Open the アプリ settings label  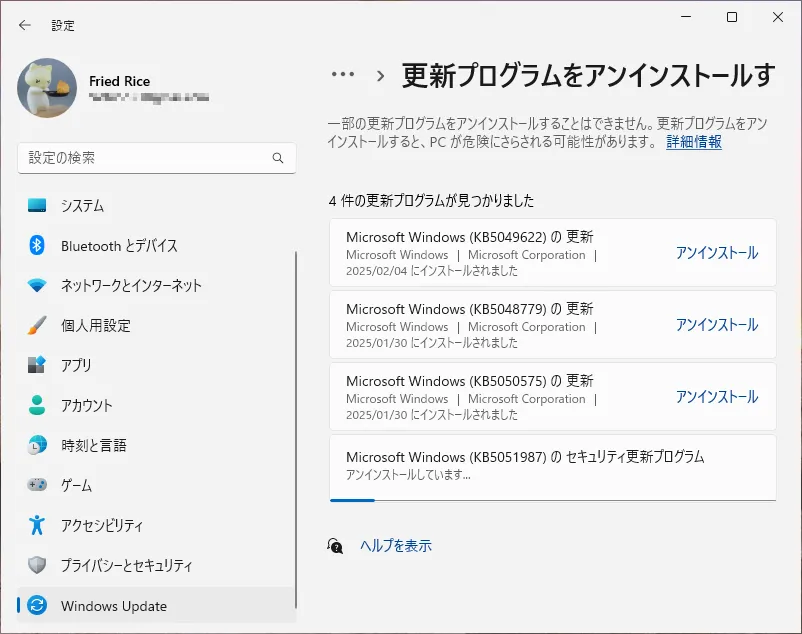point(76,365)
